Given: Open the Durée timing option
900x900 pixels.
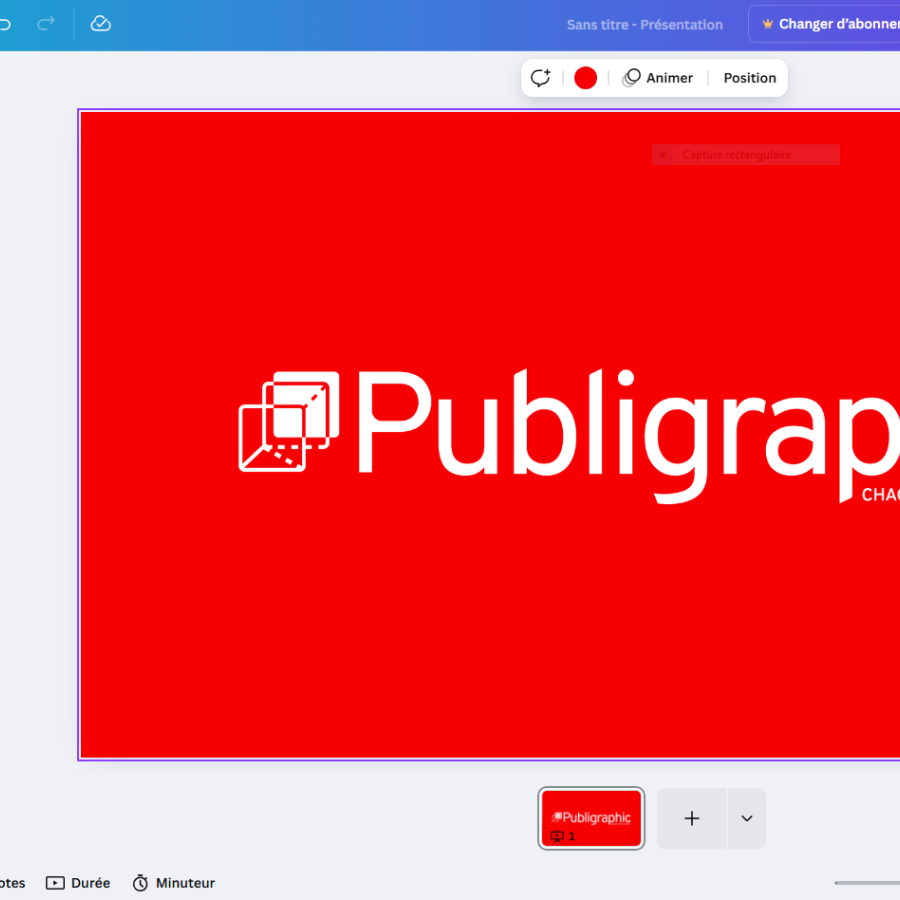Looking at the screenshot, I should pos(78,883).
